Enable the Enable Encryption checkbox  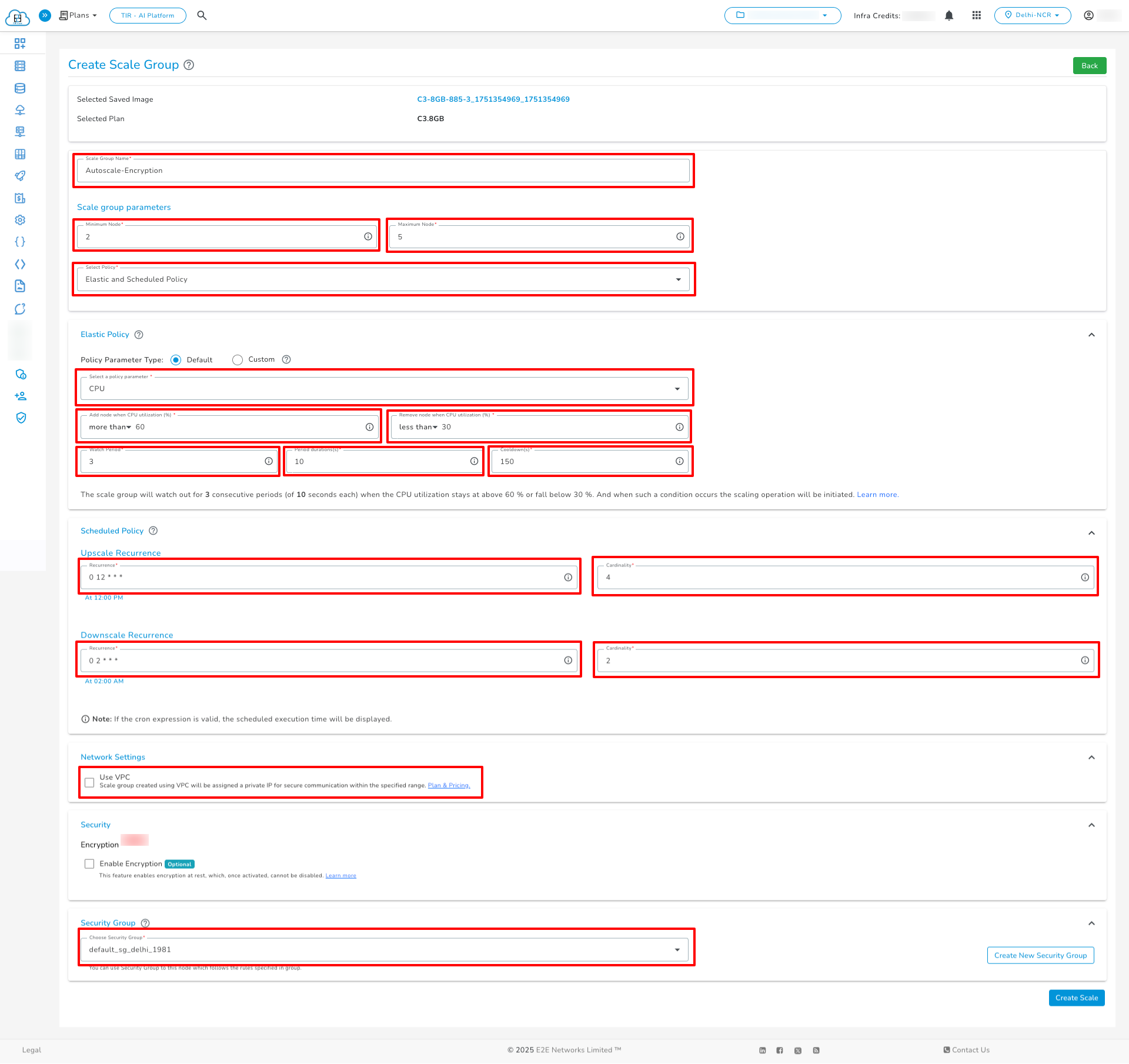tap(89, 863)
